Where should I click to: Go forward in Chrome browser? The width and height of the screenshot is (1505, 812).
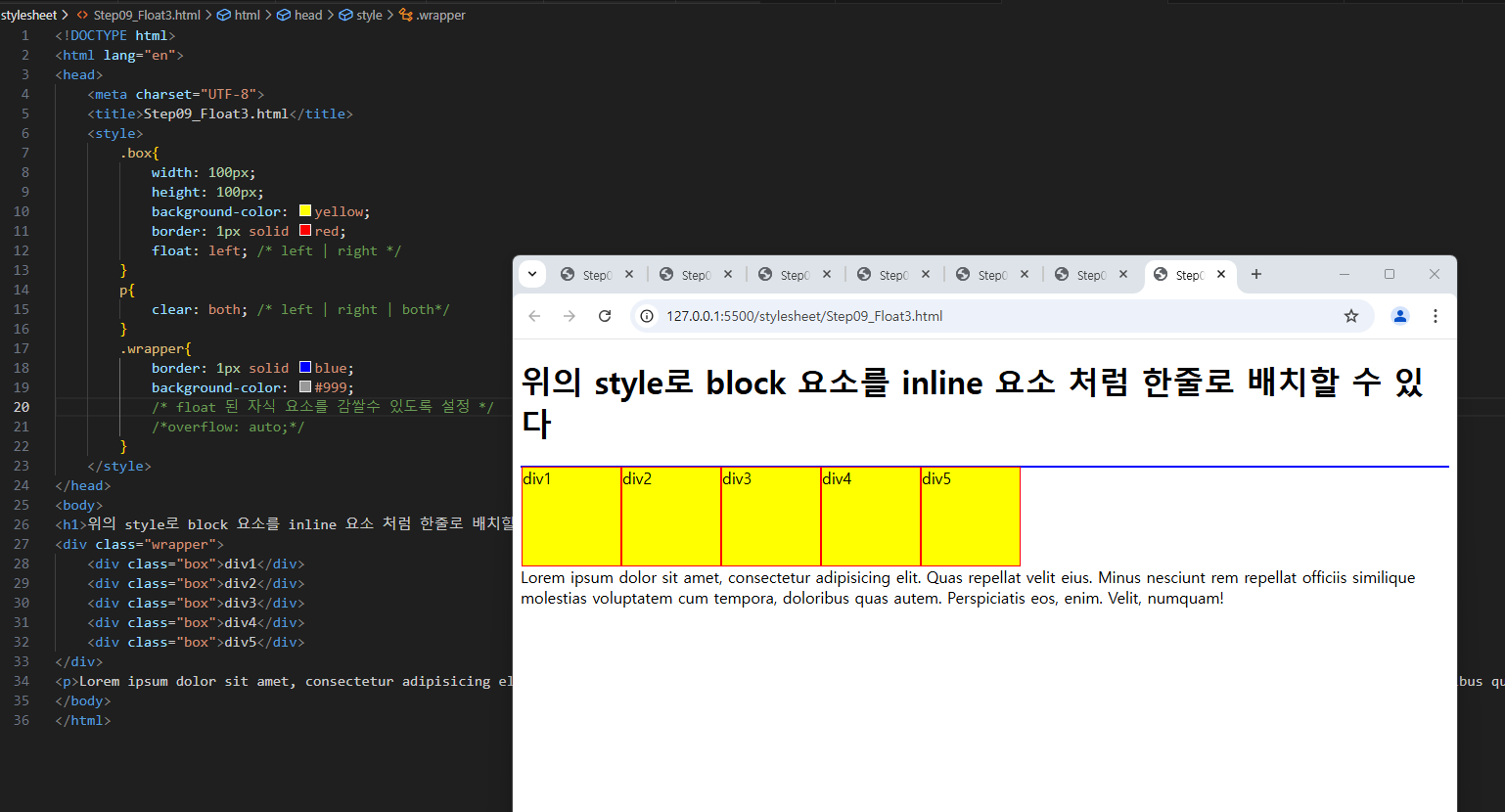[x=570, y=316]
